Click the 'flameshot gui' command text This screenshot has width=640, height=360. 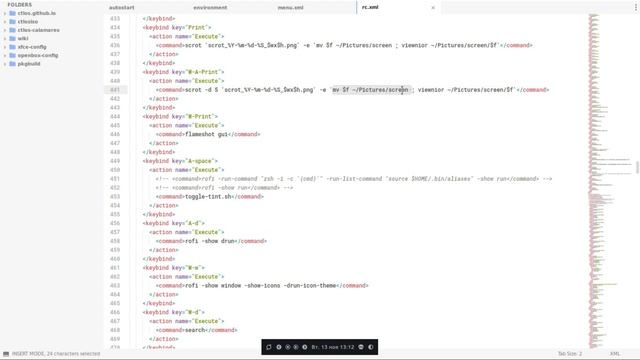point(206,134)
